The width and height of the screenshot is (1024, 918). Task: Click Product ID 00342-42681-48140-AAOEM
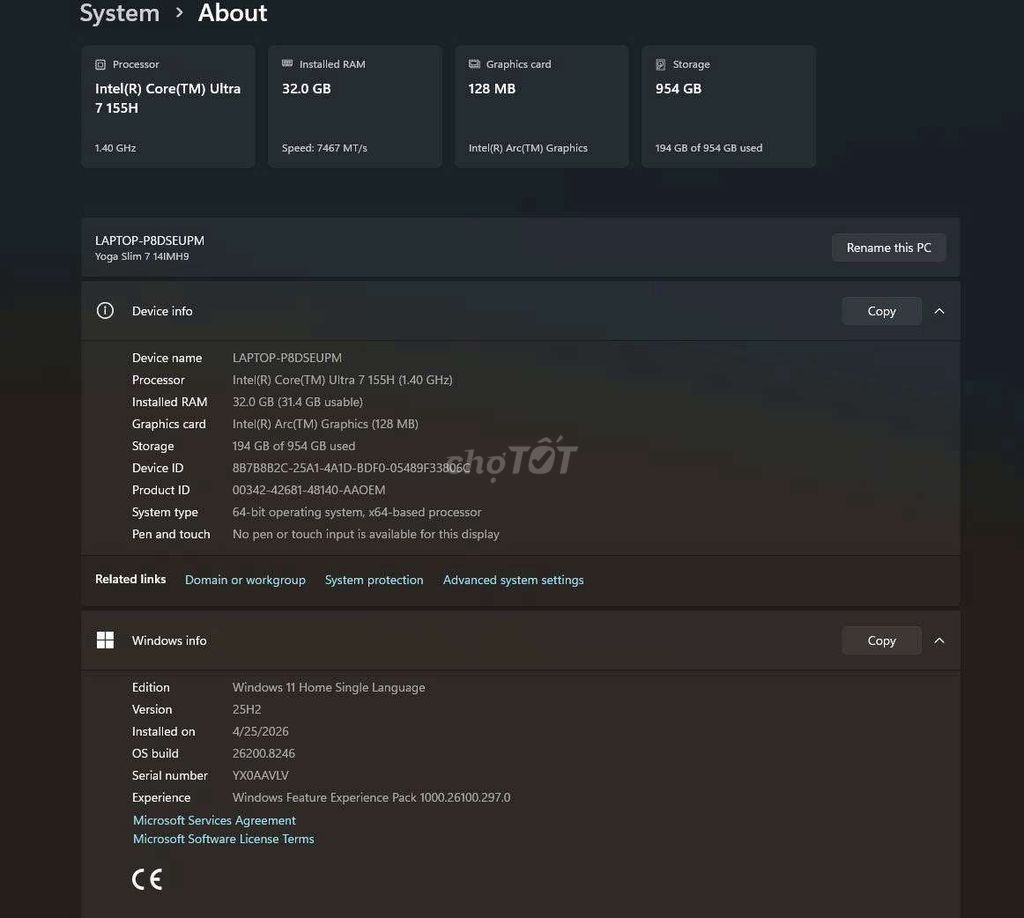(x=309, y=490)
